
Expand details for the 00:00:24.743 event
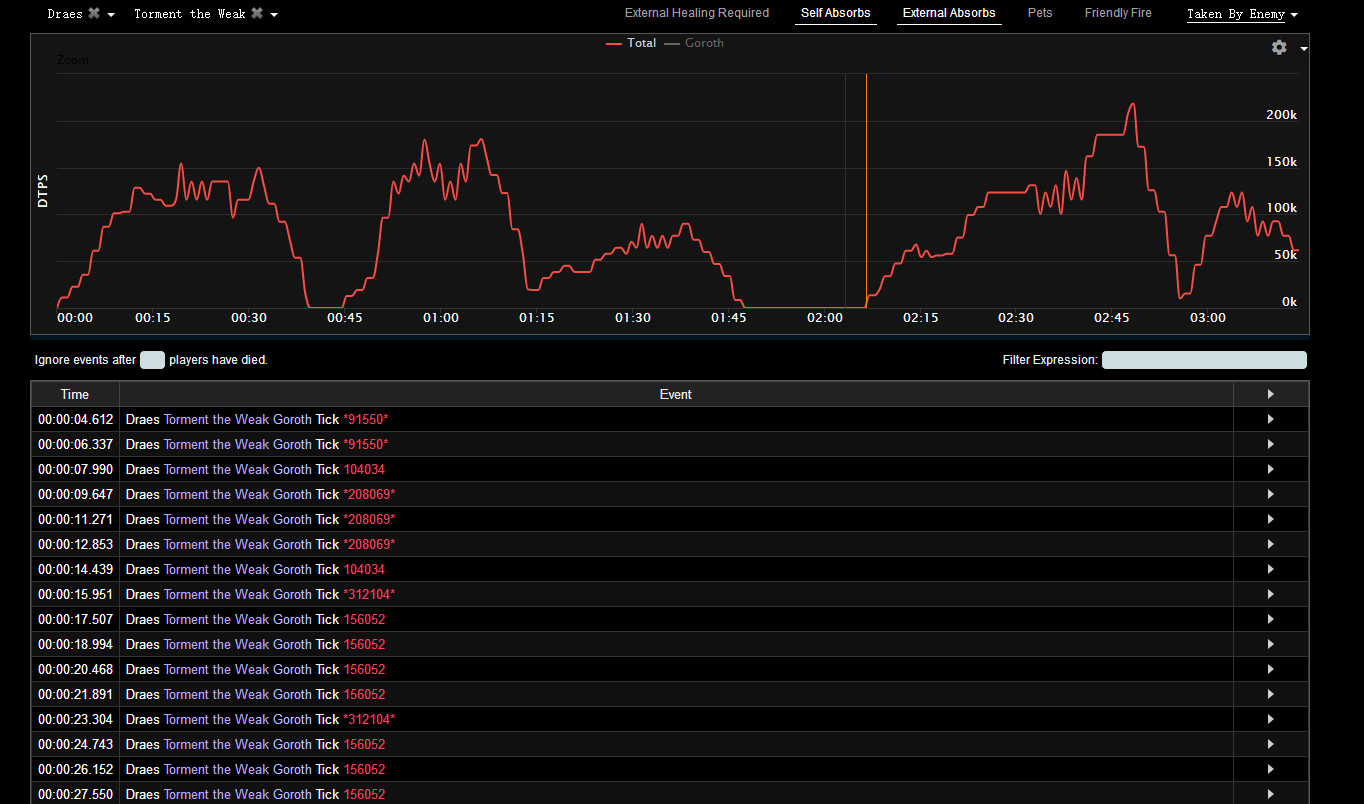(x=1271, y=744)
